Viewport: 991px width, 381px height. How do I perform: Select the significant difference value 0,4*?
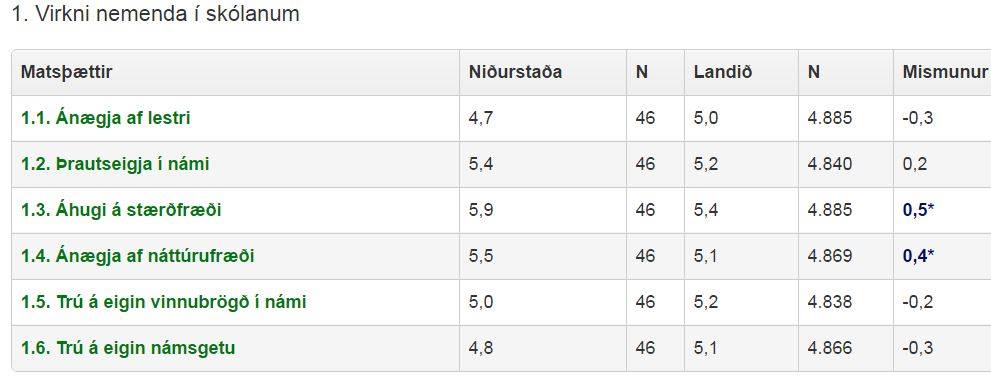click(918, 256)
